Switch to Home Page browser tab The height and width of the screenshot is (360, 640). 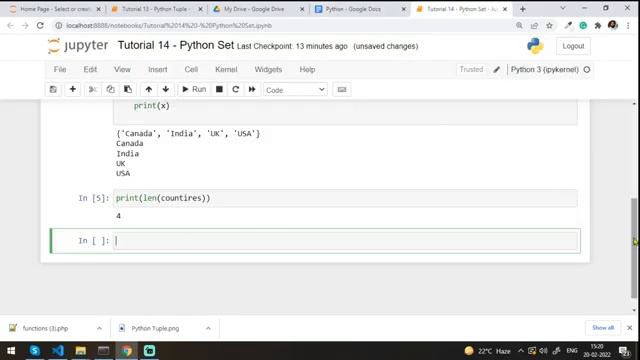[x=55, y=9]
